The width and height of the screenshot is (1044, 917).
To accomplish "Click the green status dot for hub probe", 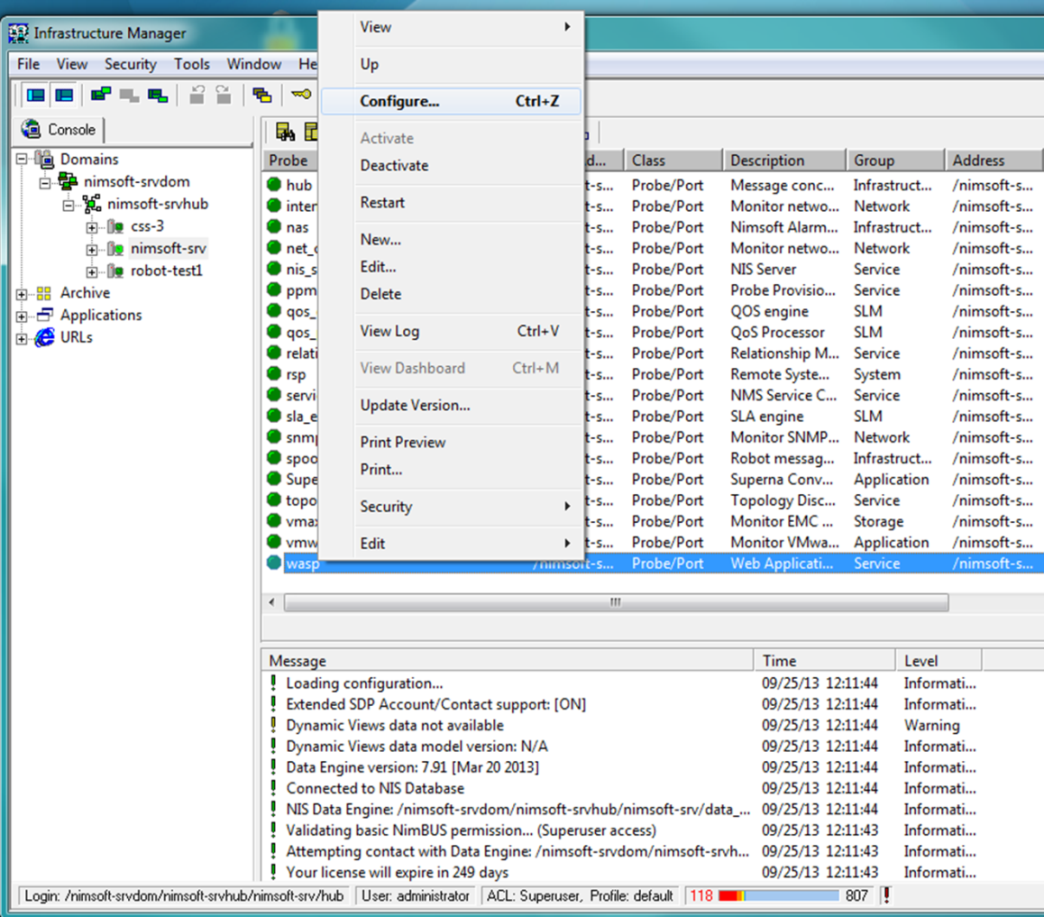I will point(274,184).
